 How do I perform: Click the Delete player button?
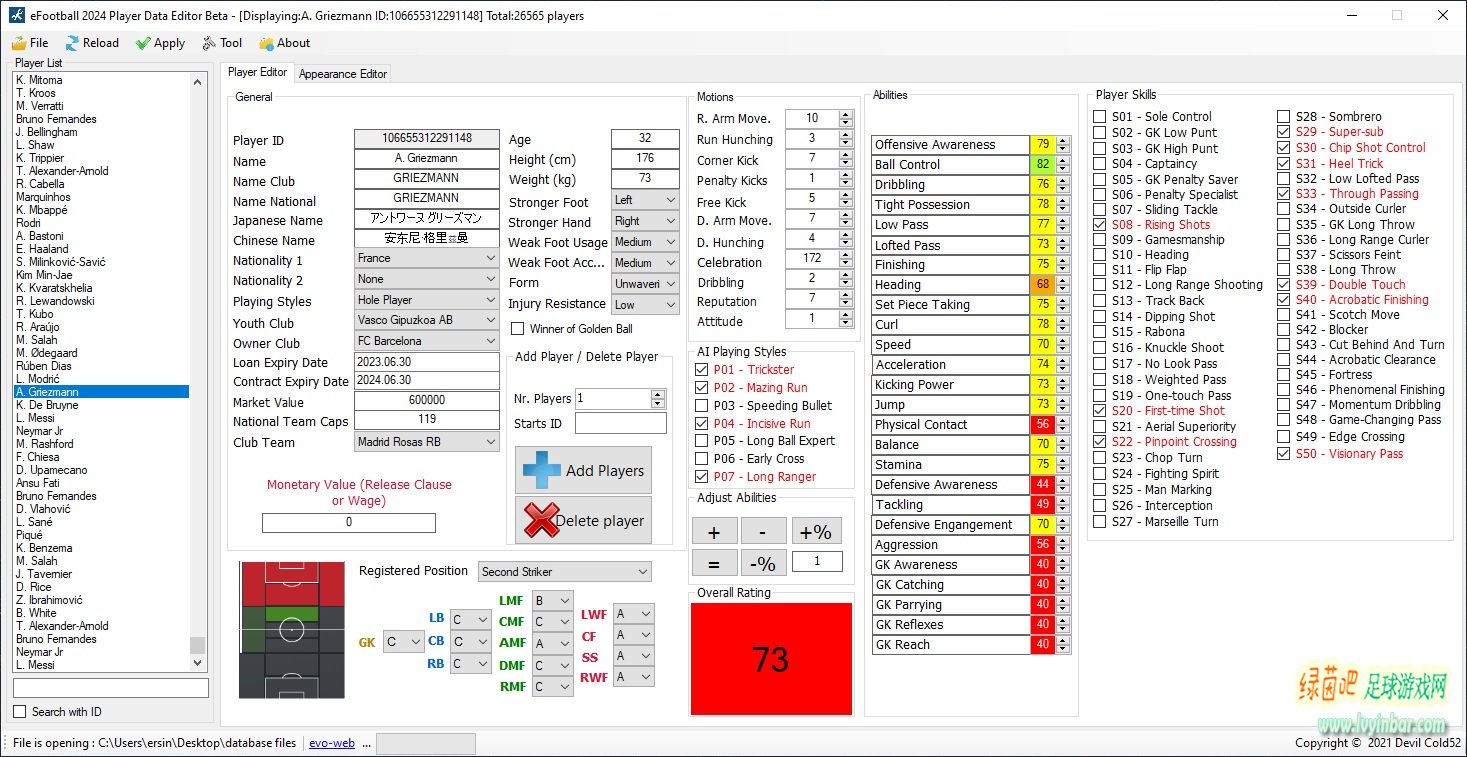tap(583, 520)
